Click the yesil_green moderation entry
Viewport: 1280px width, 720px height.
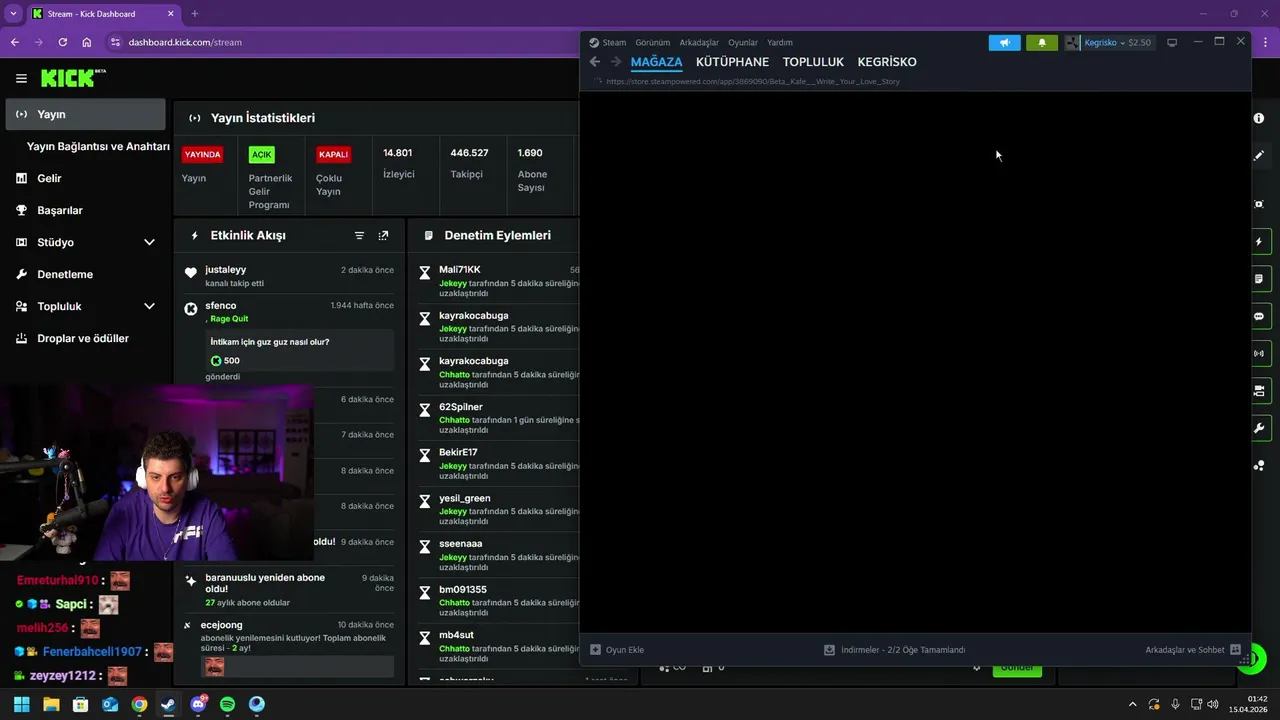pos(464,498)
